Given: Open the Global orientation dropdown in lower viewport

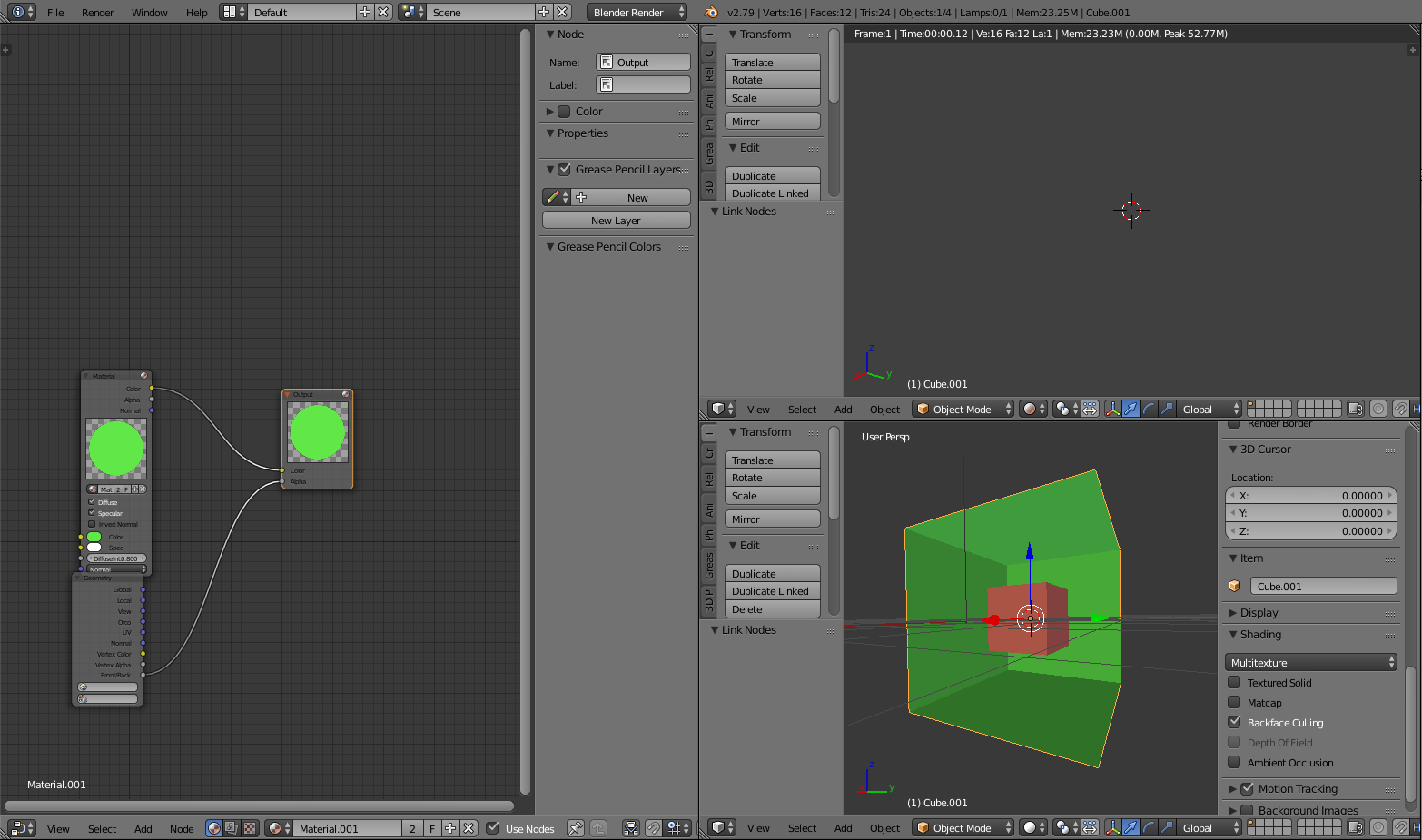Looking at the screenshot, I should point(1209,828).
